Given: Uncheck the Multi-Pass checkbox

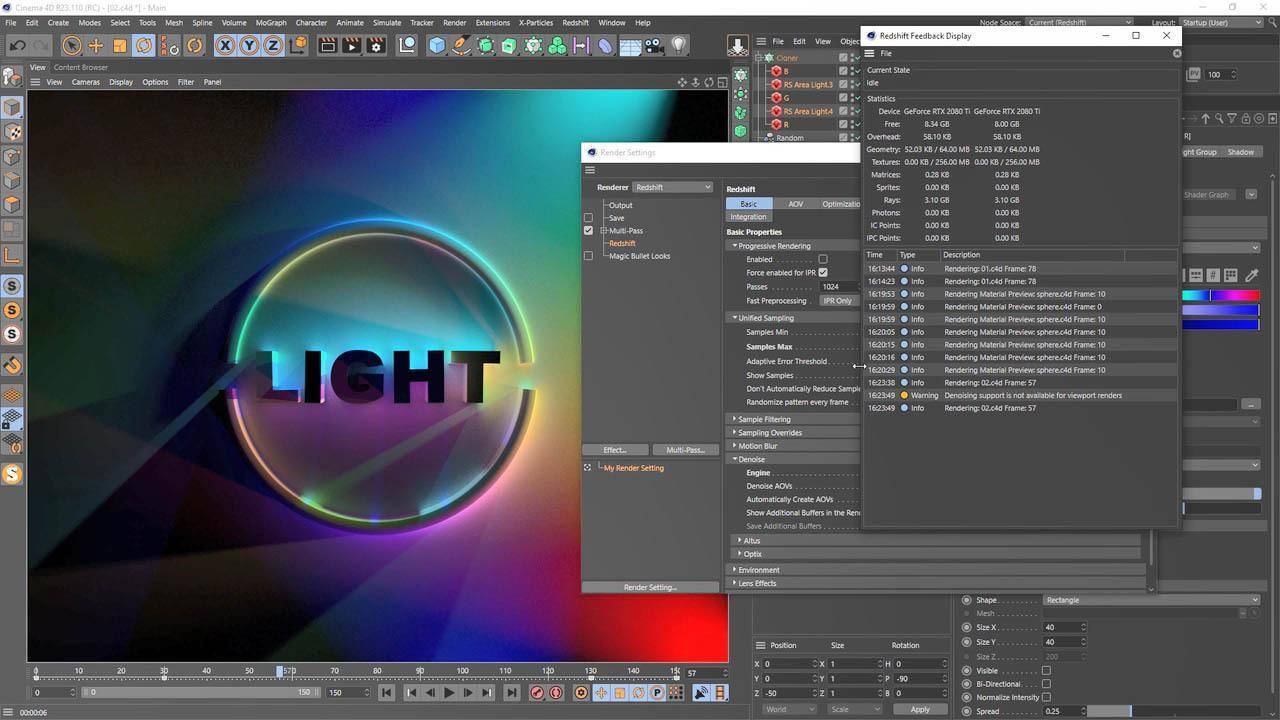Looking at the screenshot, I should 588,230.
